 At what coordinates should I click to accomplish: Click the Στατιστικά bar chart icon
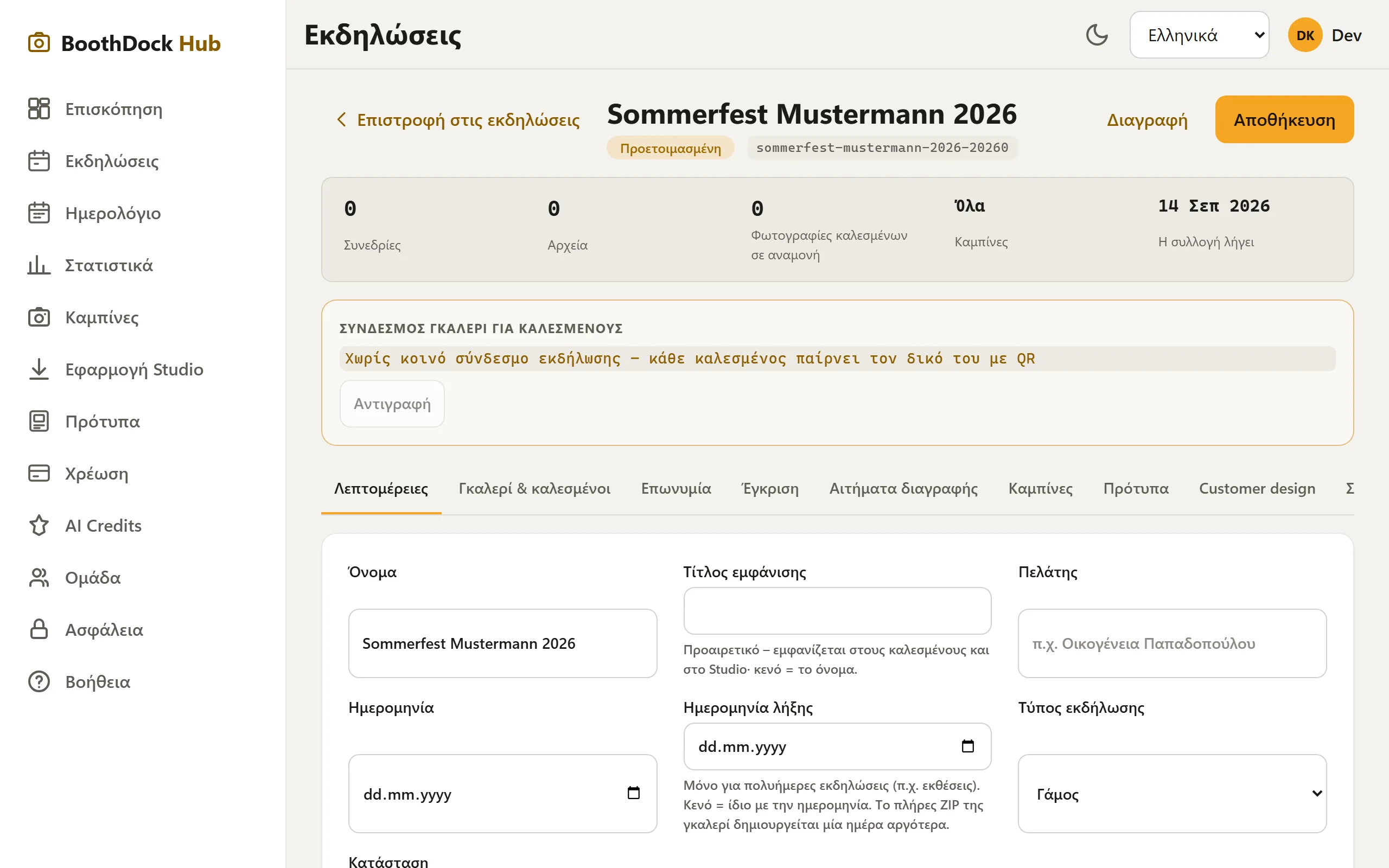coord(39,265)
